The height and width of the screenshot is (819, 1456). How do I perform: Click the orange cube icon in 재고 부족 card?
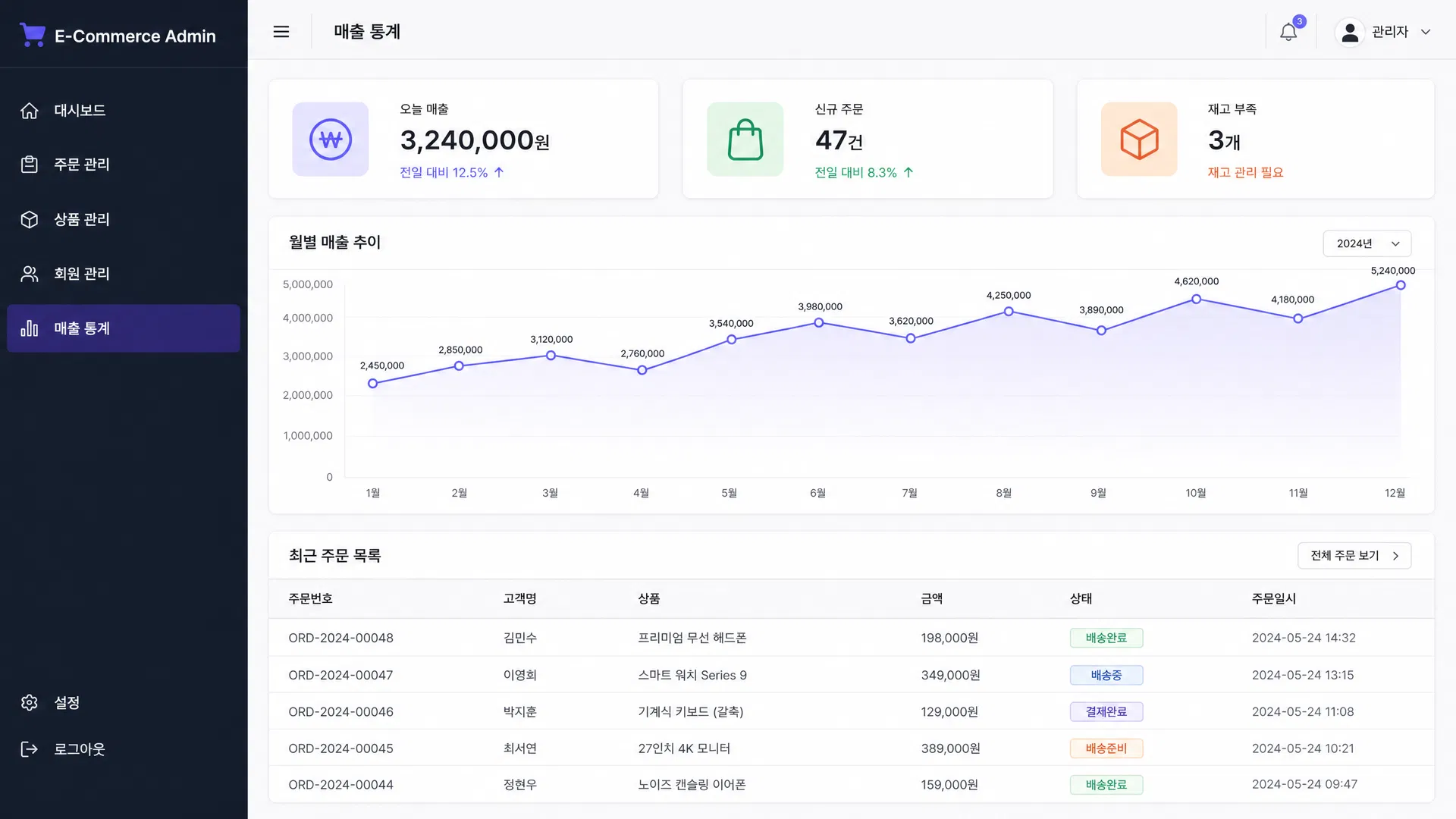1139,140
